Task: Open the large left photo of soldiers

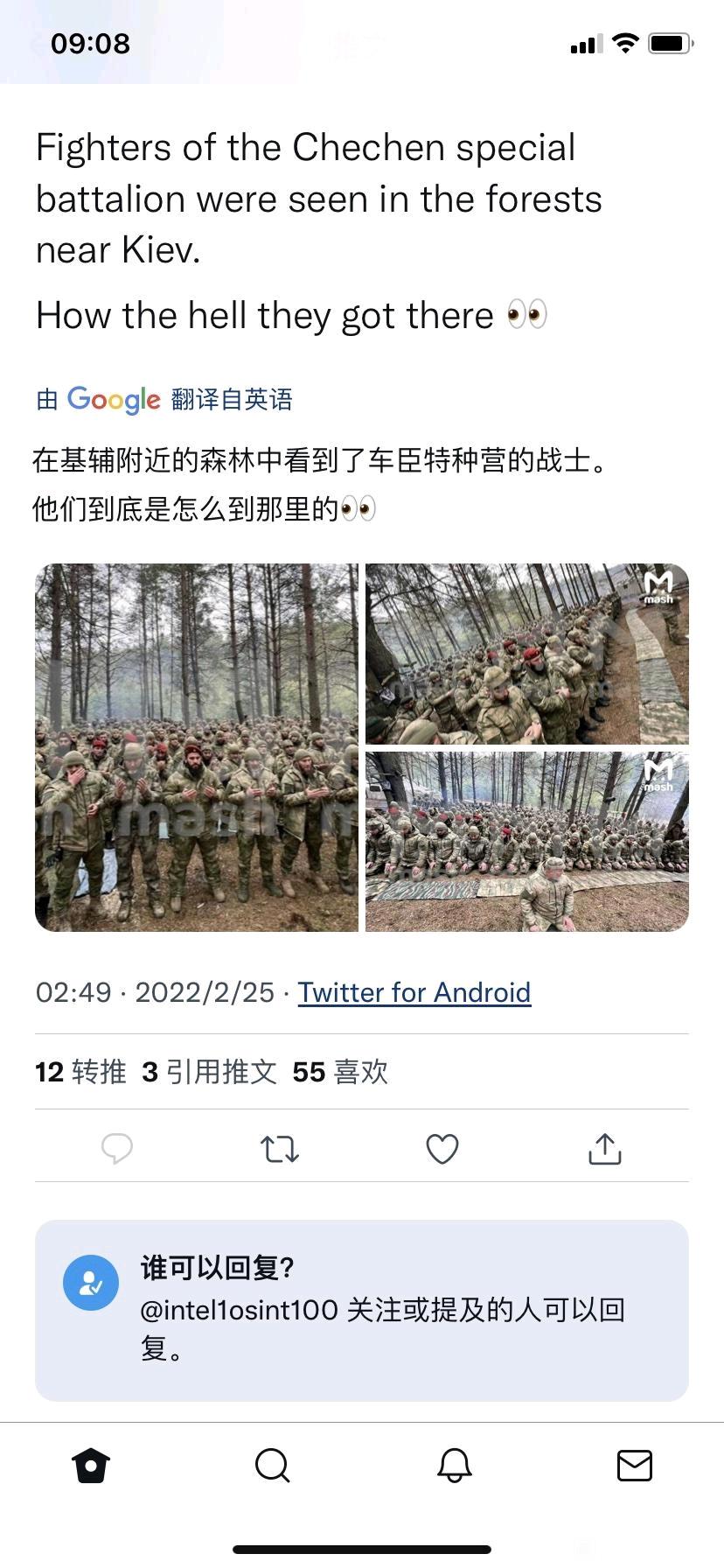Action: (197, 747)
